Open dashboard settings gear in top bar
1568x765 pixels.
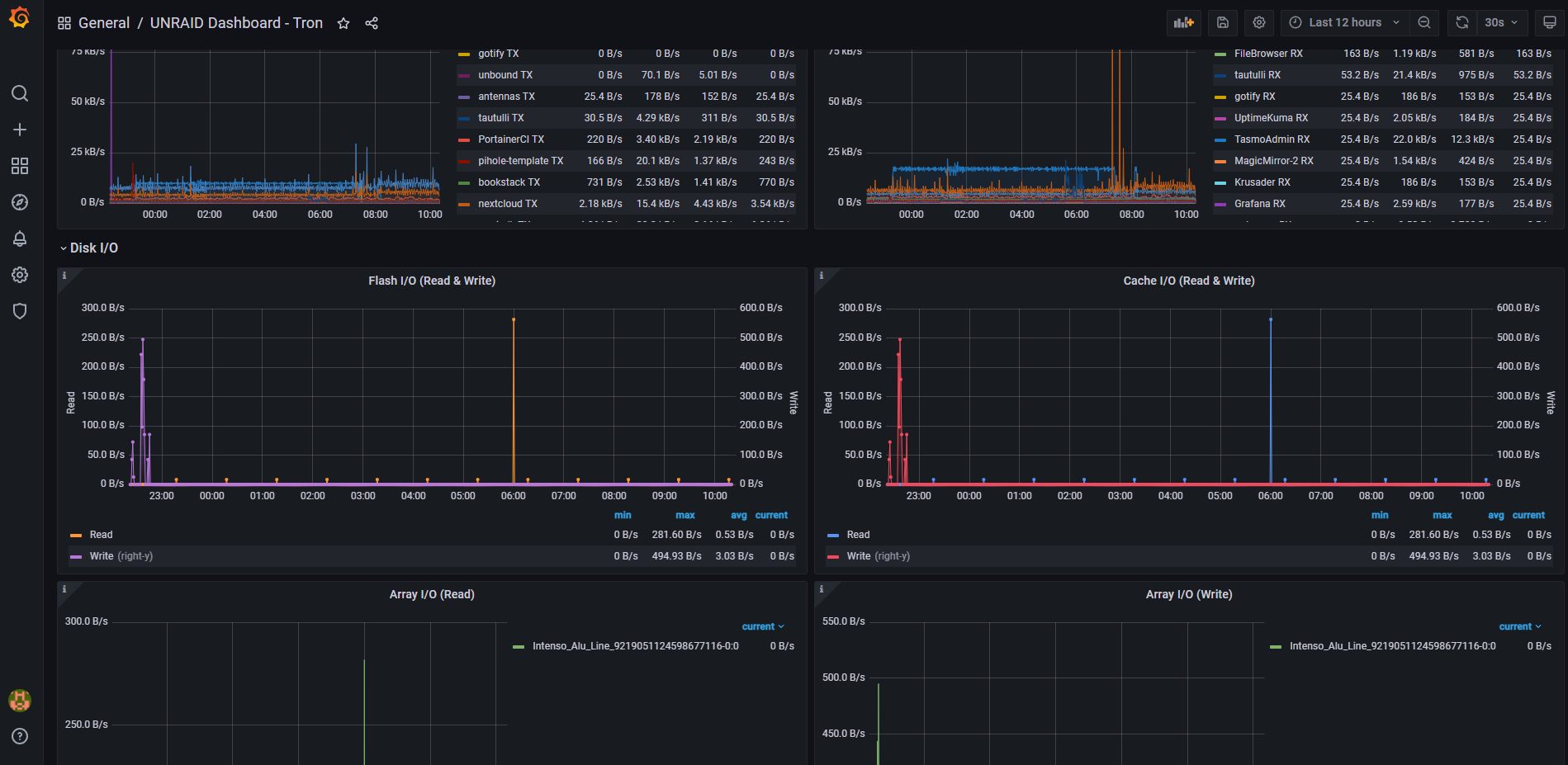coord(1259,23)
